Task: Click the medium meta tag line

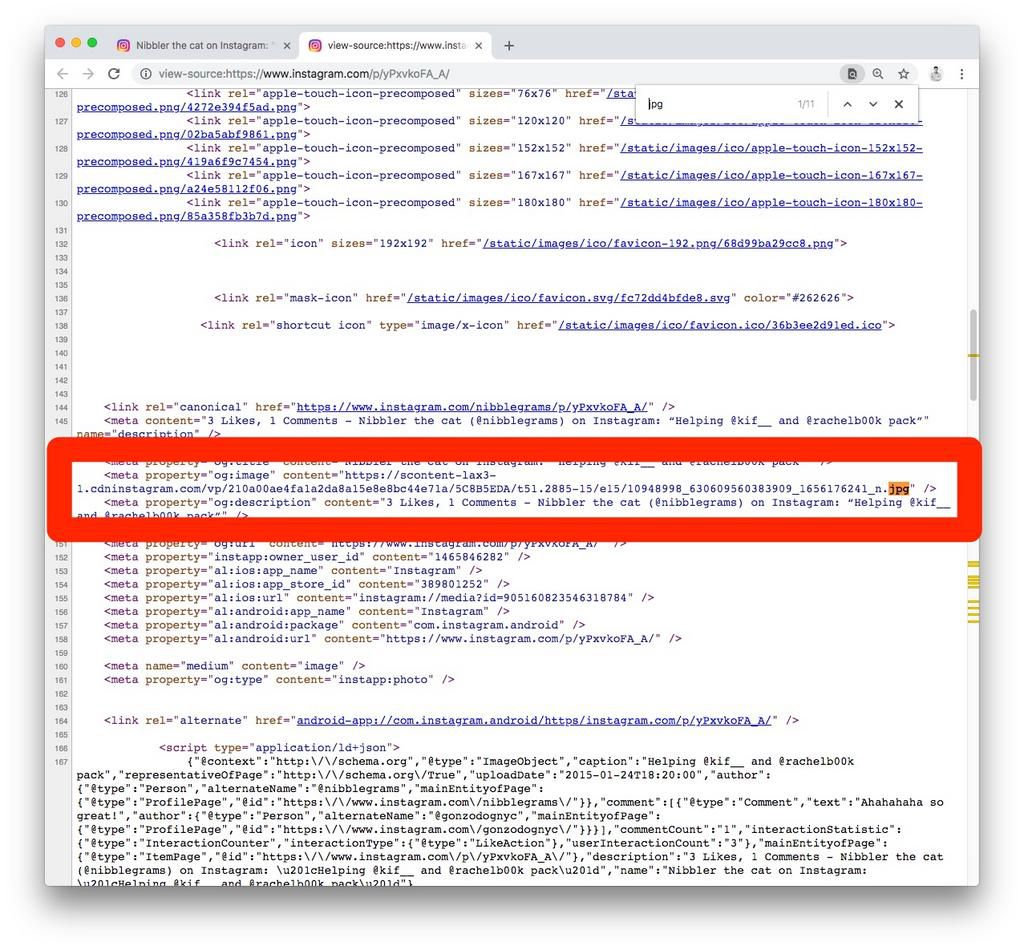Action: pos(234,666)
